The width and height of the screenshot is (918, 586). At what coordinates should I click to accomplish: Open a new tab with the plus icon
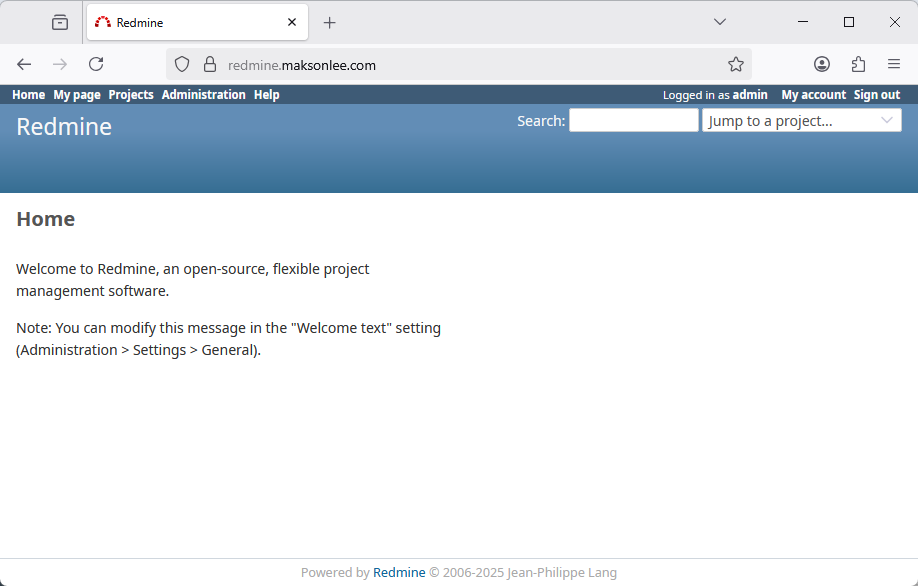[330, 23]
